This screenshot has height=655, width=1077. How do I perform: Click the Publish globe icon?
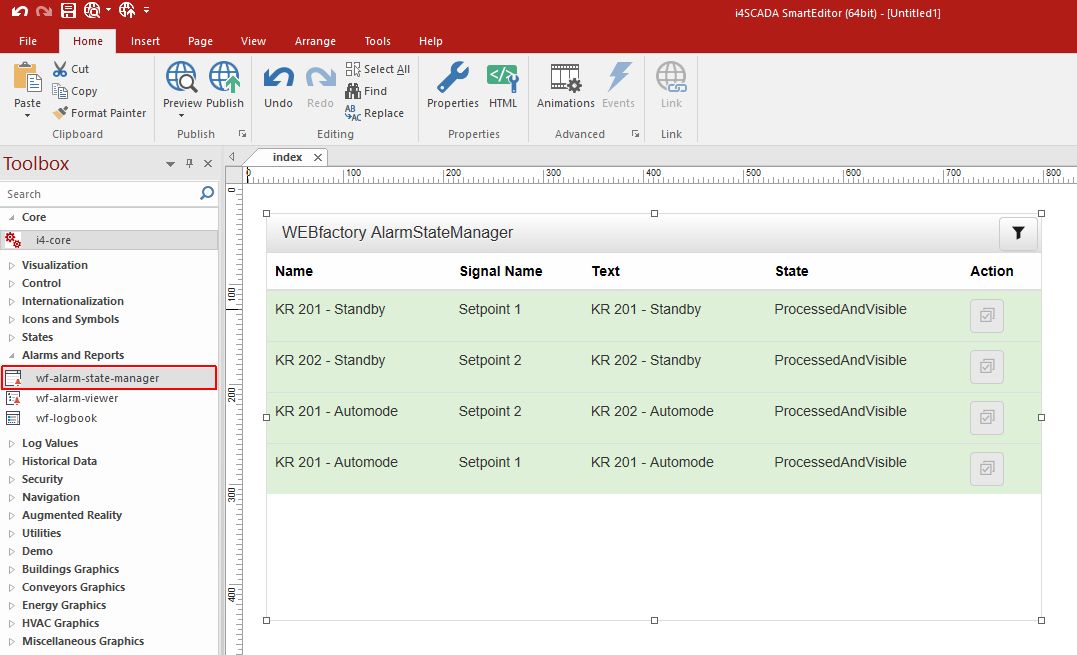[x=225, y=77]
